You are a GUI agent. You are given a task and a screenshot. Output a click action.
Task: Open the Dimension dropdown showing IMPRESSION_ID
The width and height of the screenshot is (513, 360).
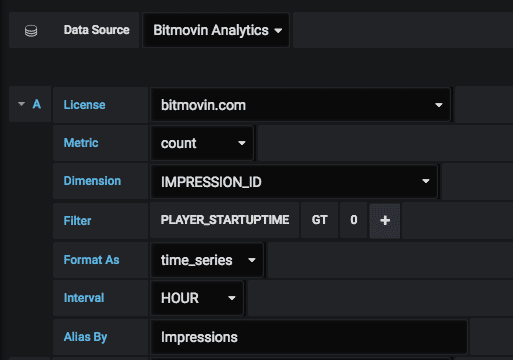click(x=294, y=181)
